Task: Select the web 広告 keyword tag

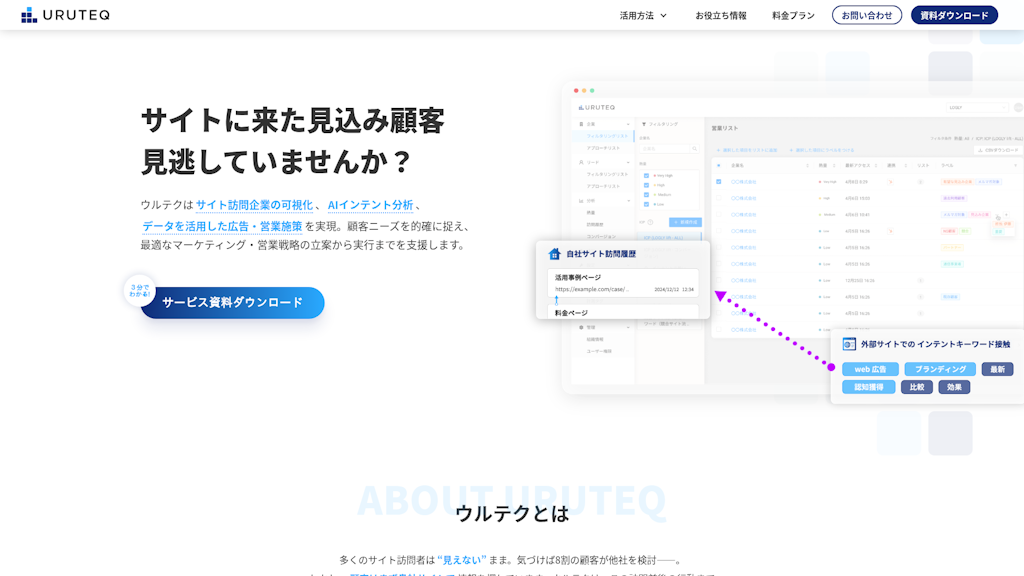Action: point(871,369)
